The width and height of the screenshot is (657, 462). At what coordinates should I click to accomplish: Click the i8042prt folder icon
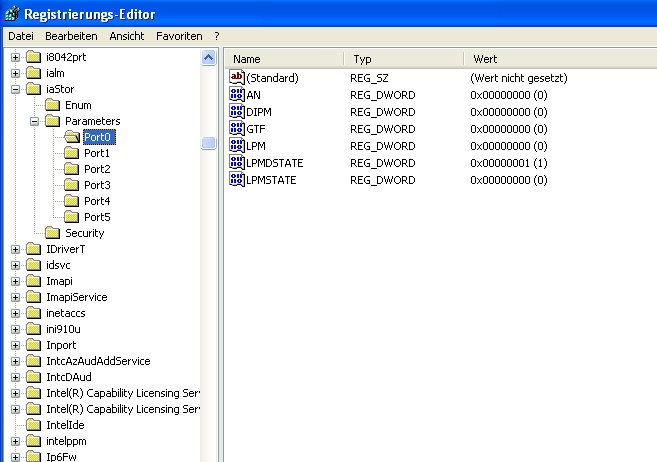[34, 57]
